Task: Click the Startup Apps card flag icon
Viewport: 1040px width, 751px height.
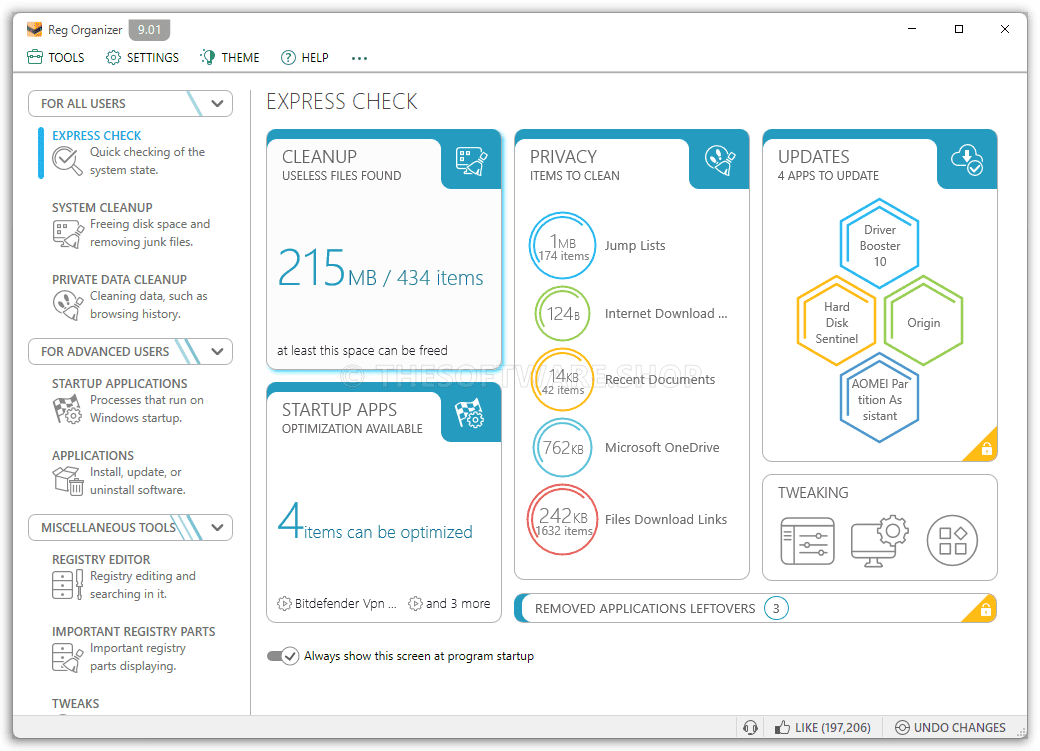Action: click(470, 414)
